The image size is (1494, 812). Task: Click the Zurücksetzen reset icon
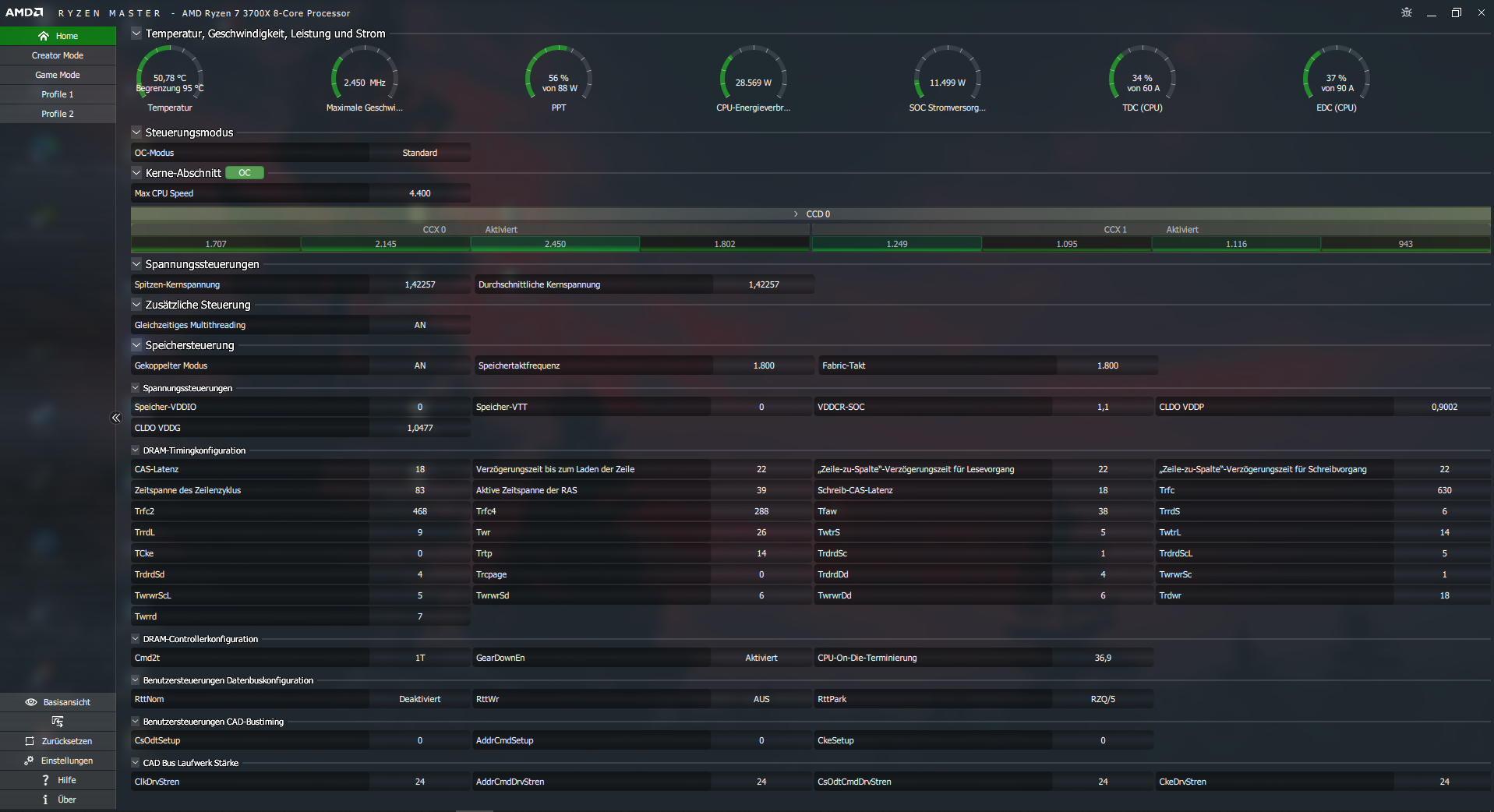pos(30,741)
